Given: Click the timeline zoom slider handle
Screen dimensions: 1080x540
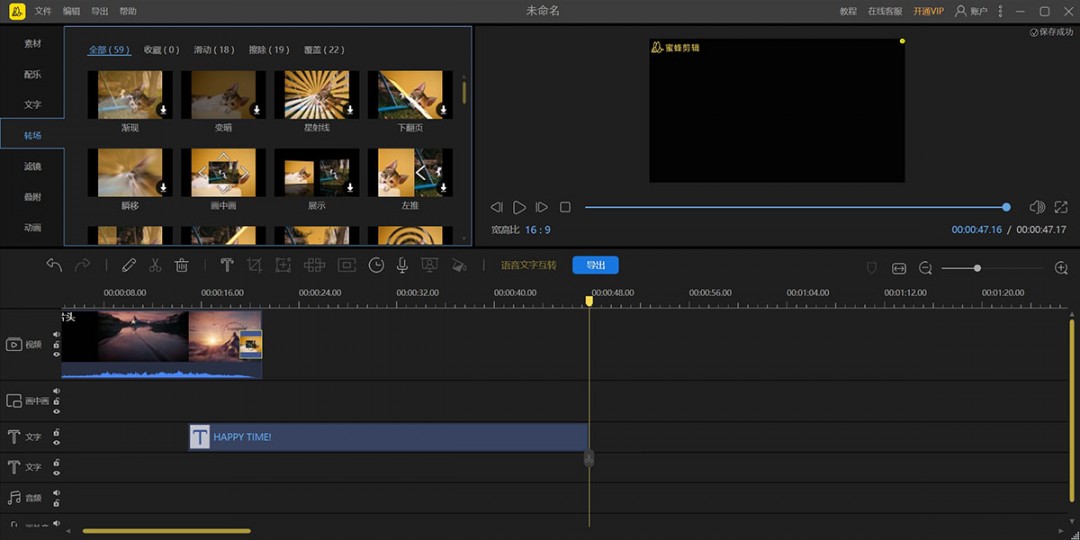Looking at the screenshot, I should coord(977,268).
